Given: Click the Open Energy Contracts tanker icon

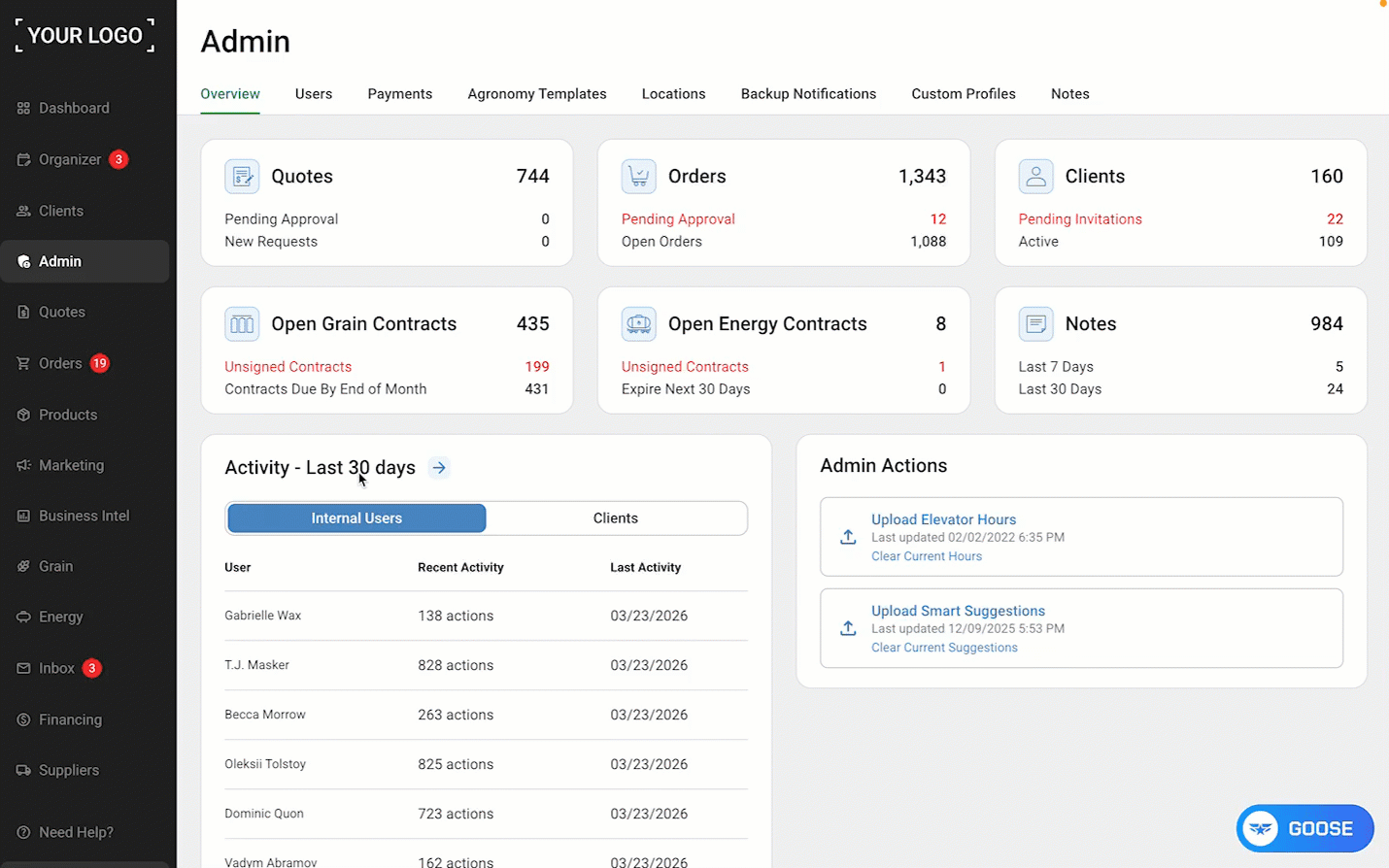Looking at the screenshot, I should tap(638, 324).
